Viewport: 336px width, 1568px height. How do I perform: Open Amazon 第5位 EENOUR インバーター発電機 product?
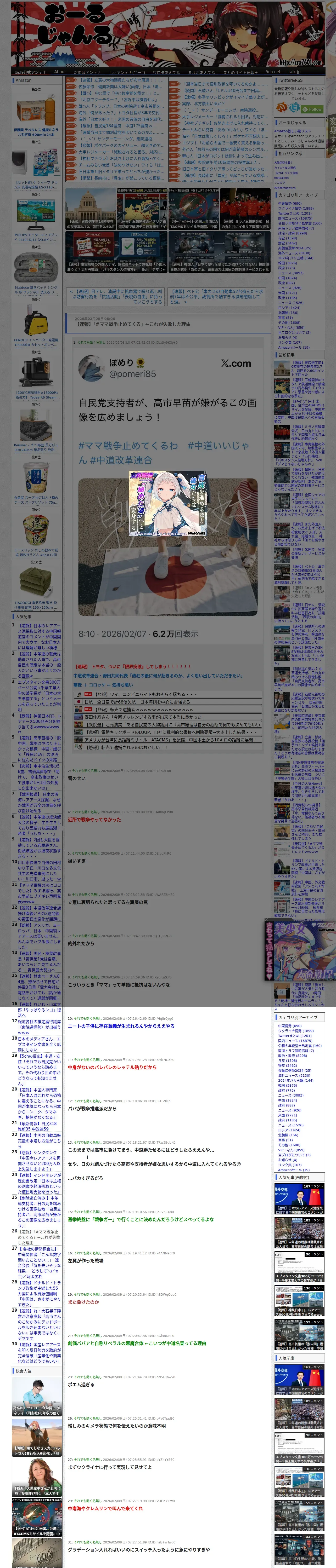(36, 321)
